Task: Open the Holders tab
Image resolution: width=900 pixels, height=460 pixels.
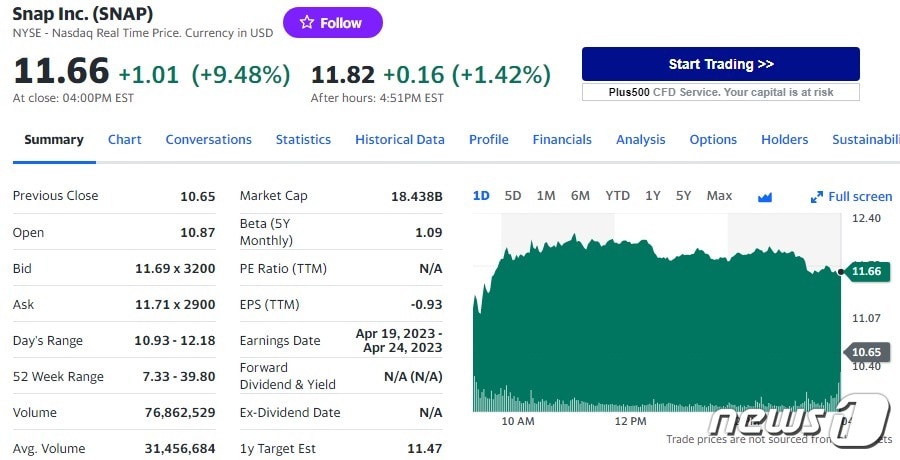Action: tap(784, 140)
